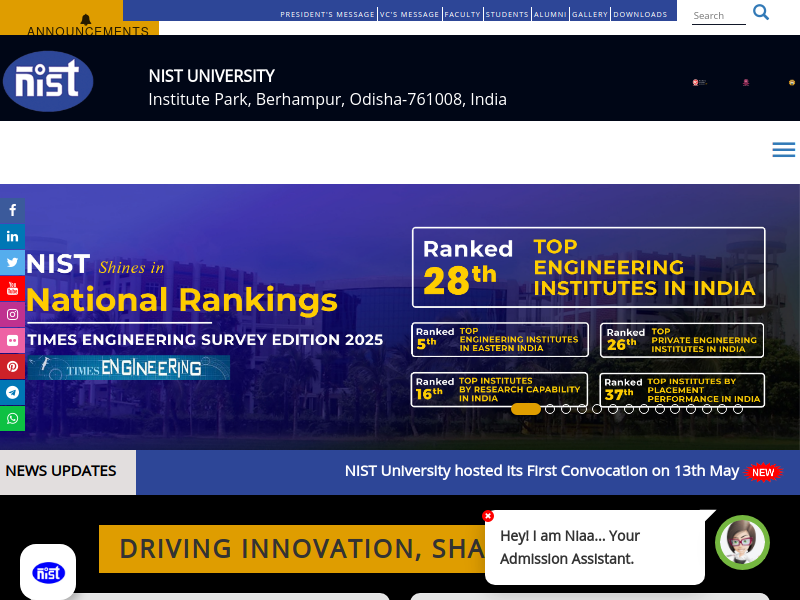
Task: Click the NEWS UPDATES label
Action: point(61,471)
